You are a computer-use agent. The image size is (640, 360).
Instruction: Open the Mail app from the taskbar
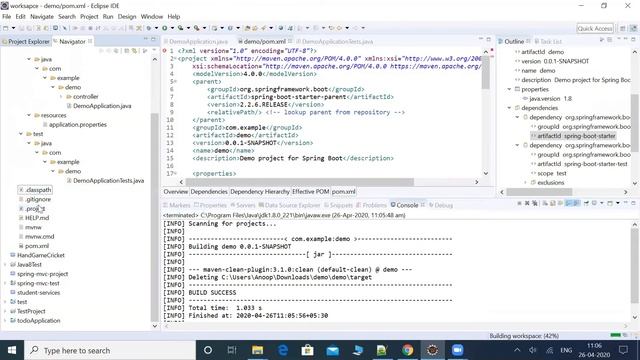coord(332,350)
